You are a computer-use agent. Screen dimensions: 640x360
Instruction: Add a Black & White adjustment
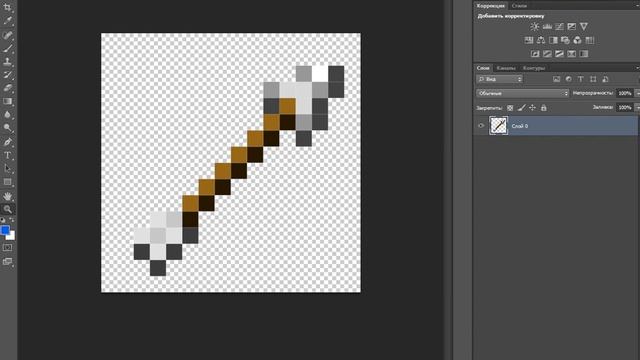coord(553,40)
